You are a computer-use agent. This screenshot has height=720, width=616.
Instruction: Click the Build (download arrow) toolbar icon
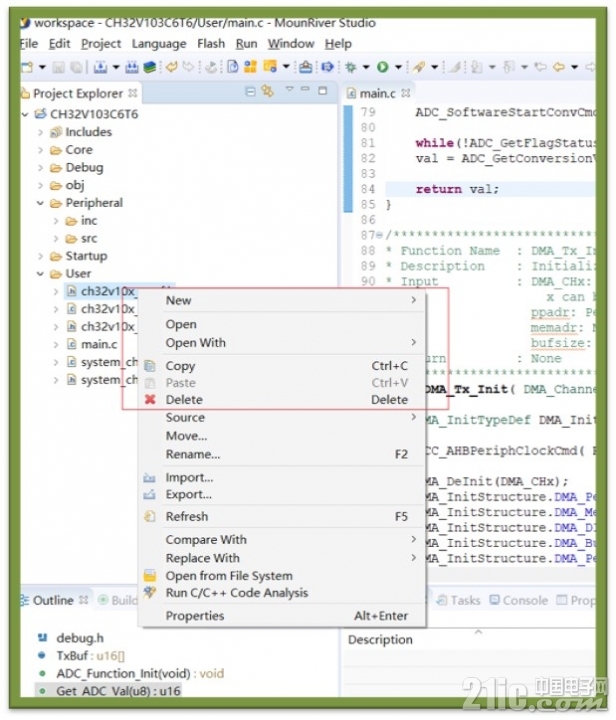coord(100,68)
